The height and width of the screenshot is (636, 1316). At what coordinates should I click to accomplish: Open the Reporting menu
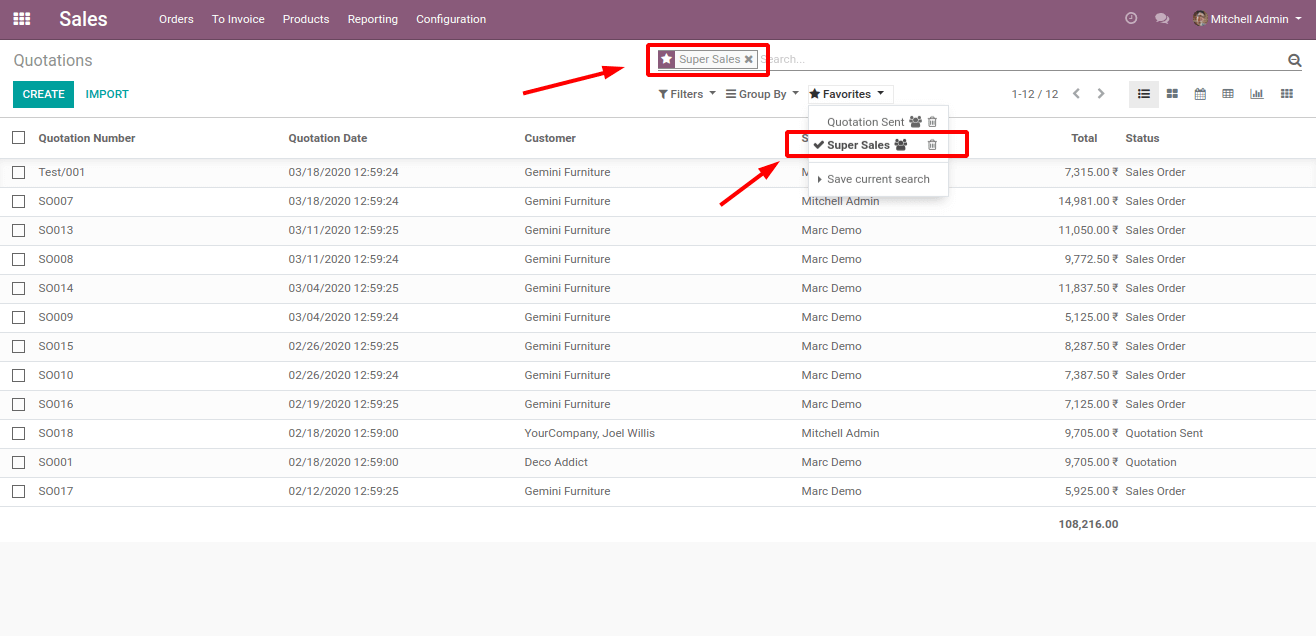[373, 19]
